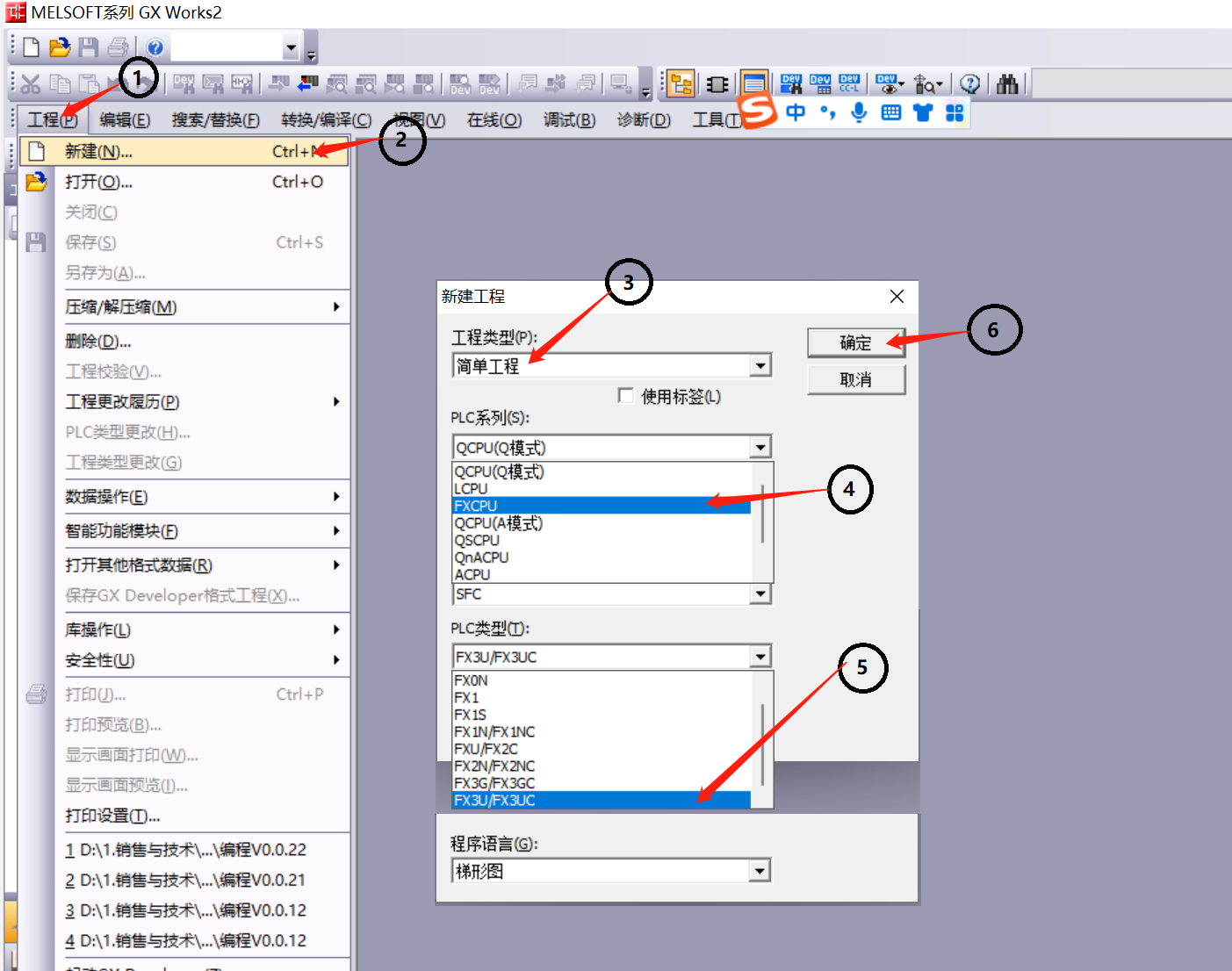This screenshot has height=971, width=1232.
Task: Choose 新建 from the project menu
Action: [184, 151]
